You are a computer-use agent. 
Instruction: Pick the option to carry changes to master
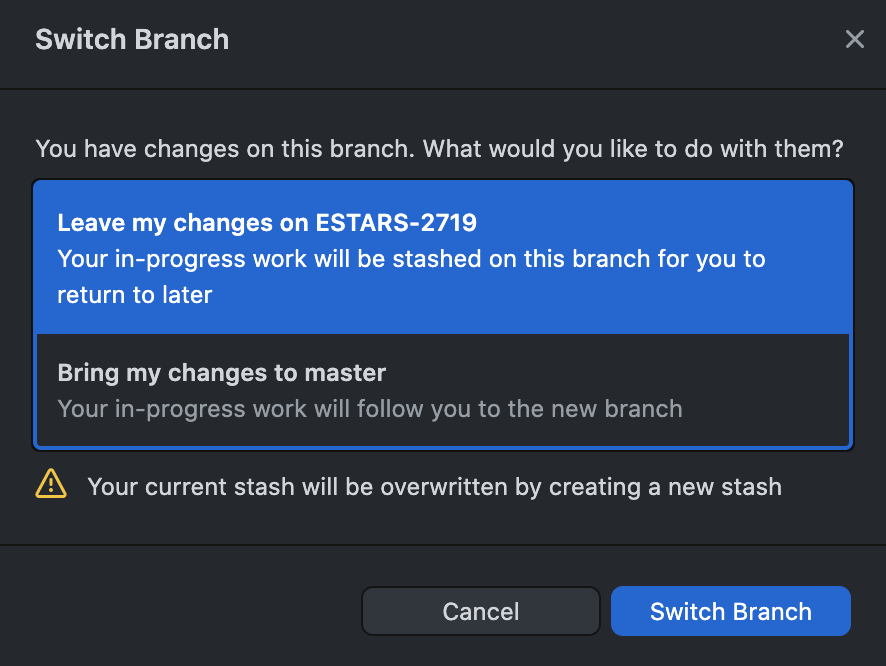(443, 390)
